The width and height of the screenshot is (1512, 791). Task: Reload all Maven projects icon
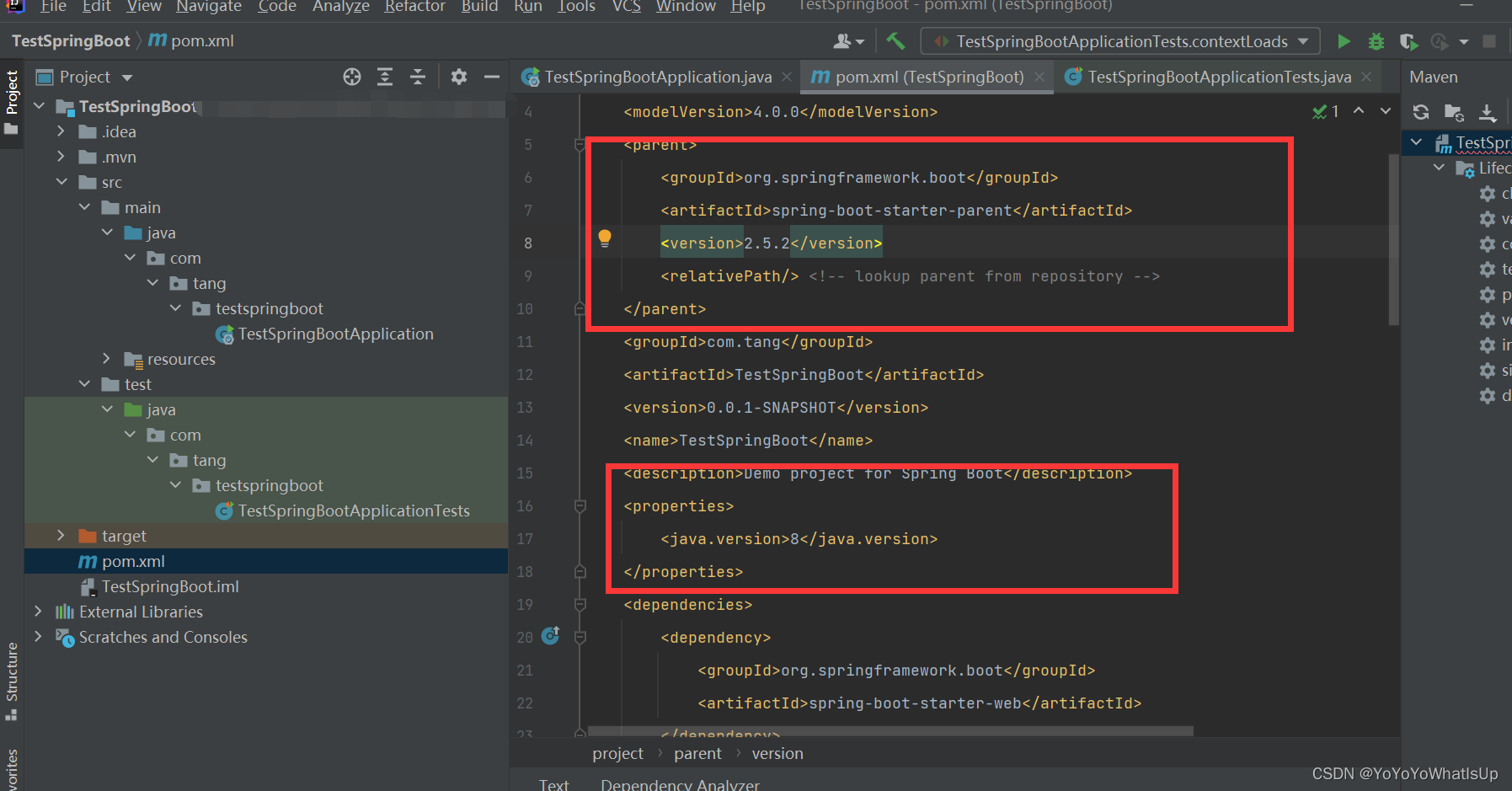pyautogui.click(x=1421, y=112)
